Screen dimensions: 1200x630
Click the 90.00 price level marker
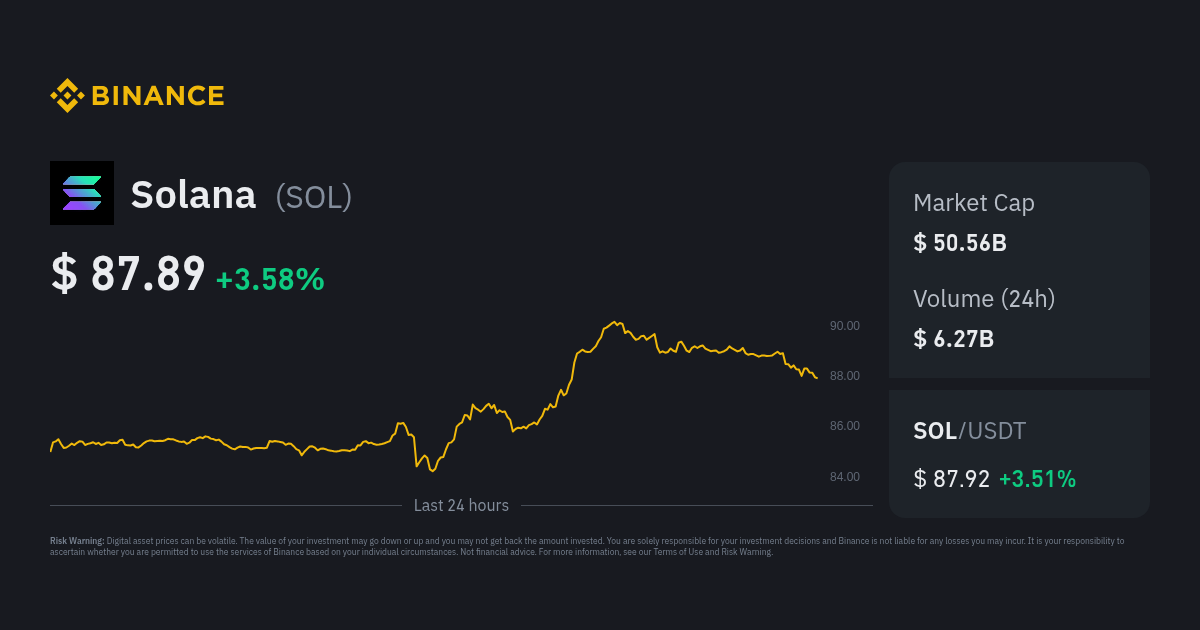pyautogui.click(x=844, y=325)
